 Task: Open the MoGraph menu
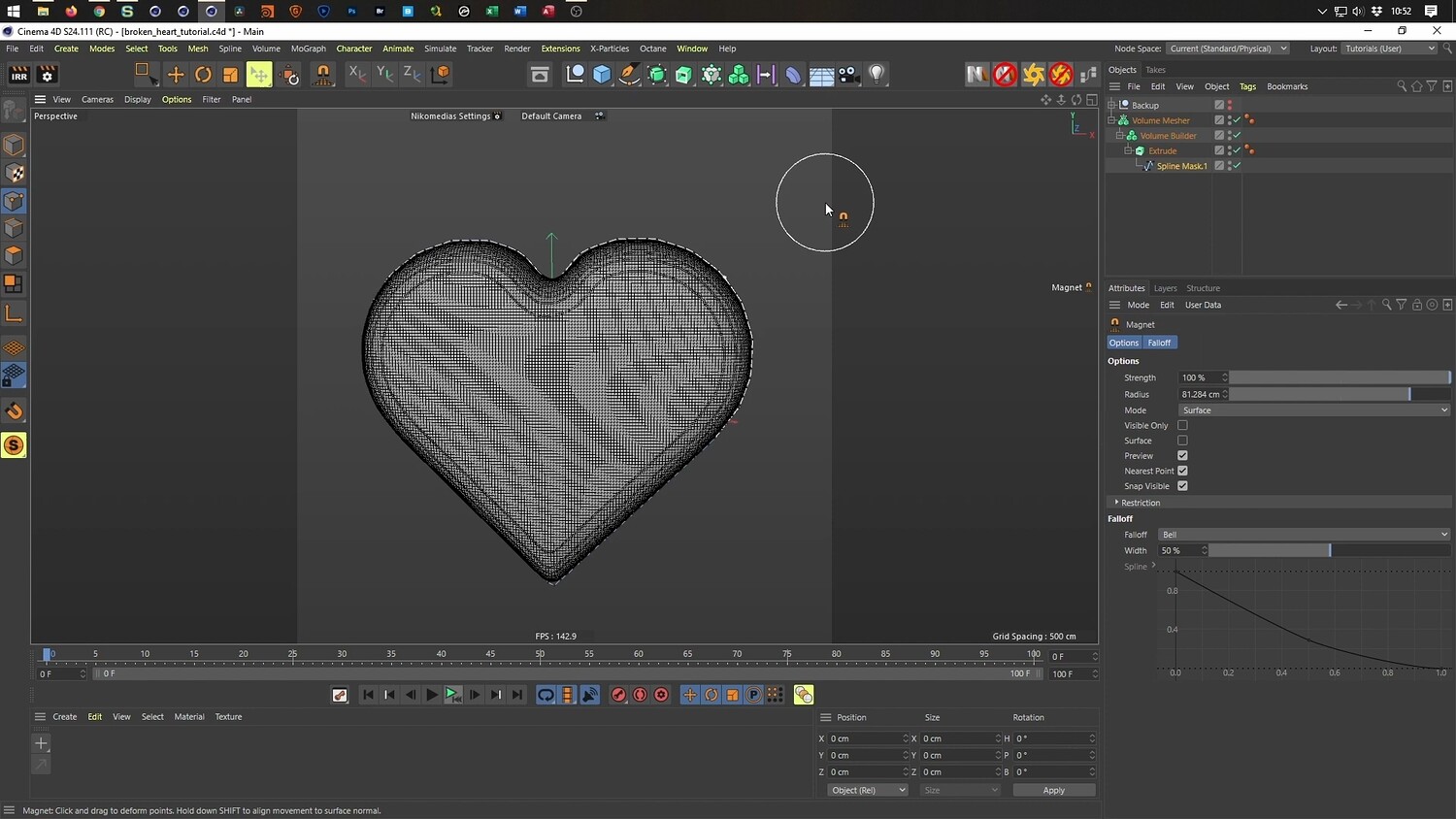click(x=308, y=49)
